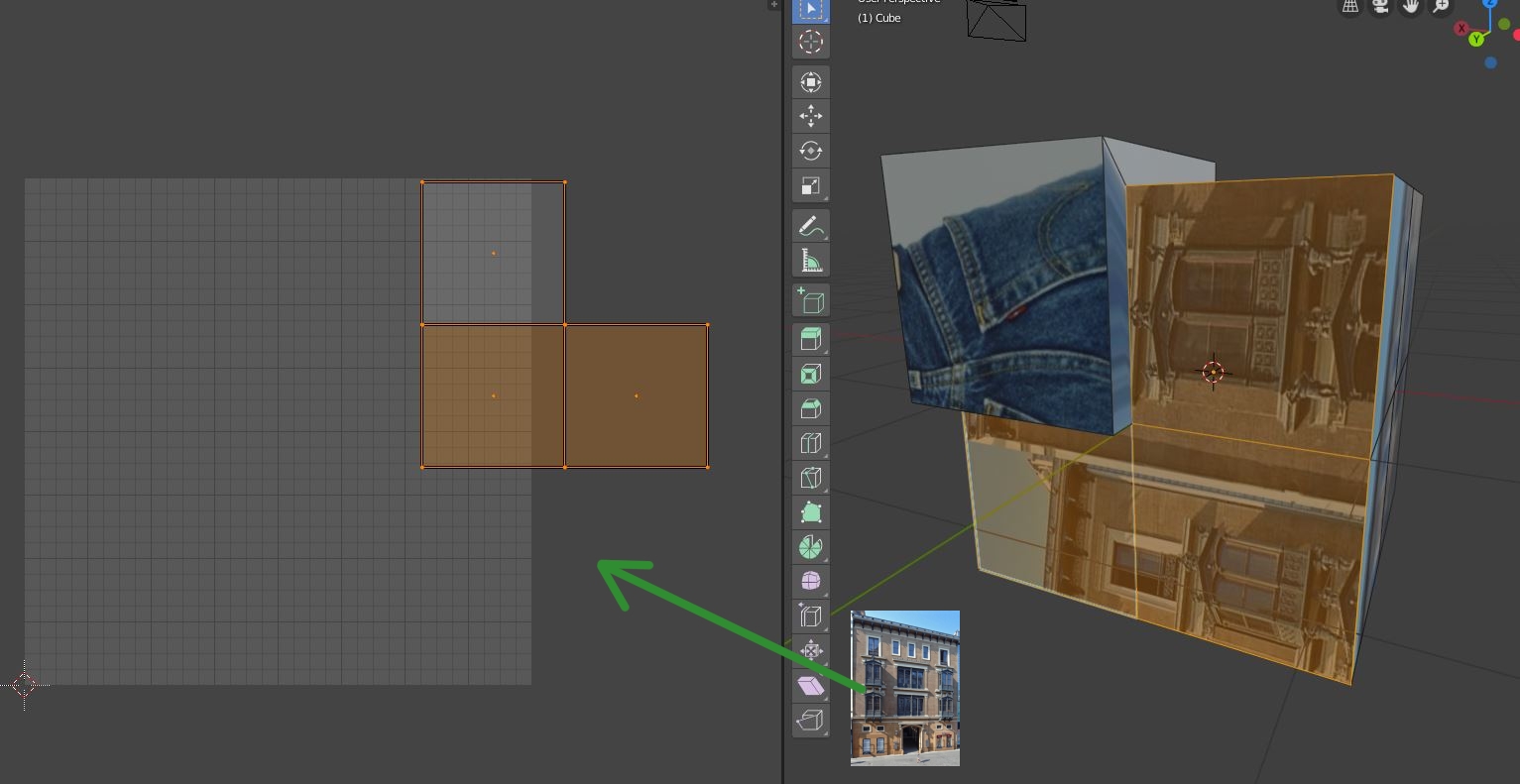The width and height of the screenshot is (1520, 784).
Task: Select the Loop Cut tool
Action: pyautogui.click(x=811, y=443)
